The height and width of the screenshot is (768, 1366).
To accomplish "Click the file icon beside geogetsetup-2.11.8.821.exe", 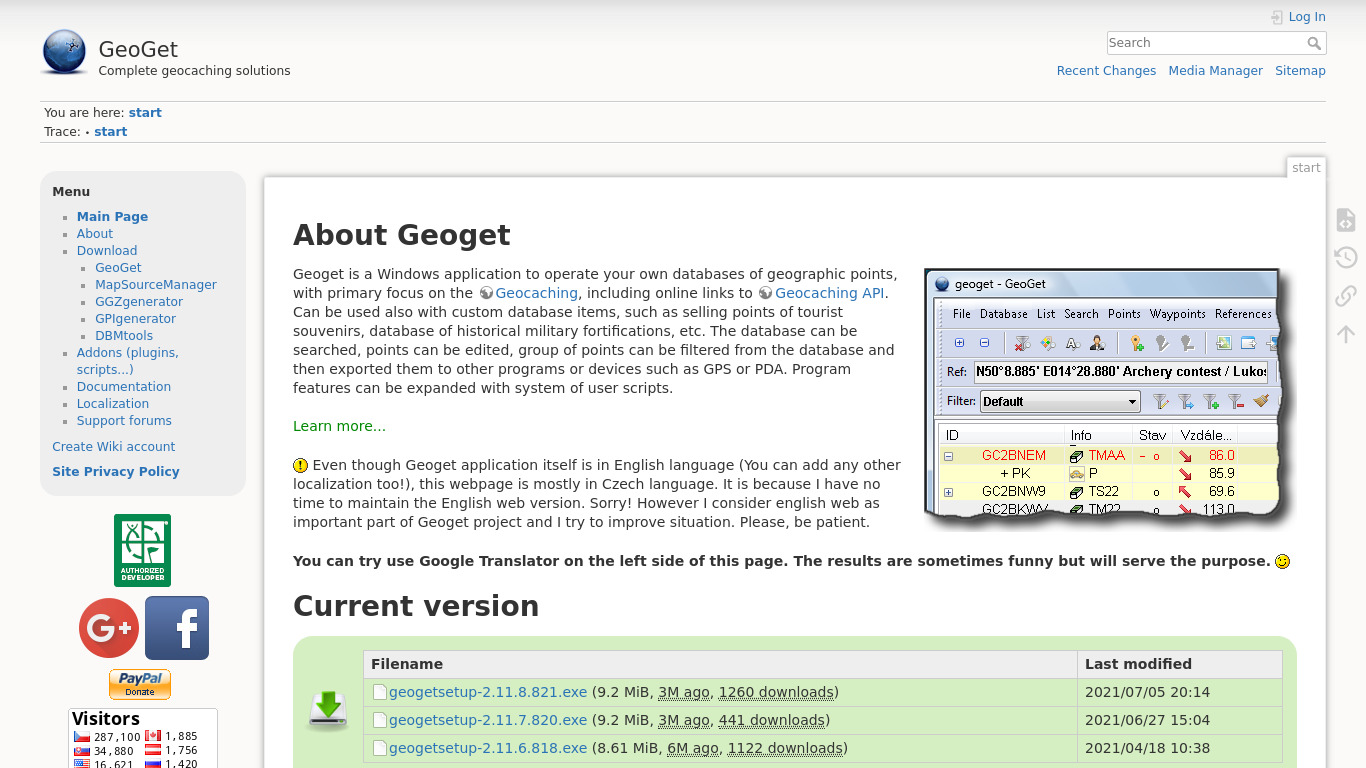I will point(380,692).
